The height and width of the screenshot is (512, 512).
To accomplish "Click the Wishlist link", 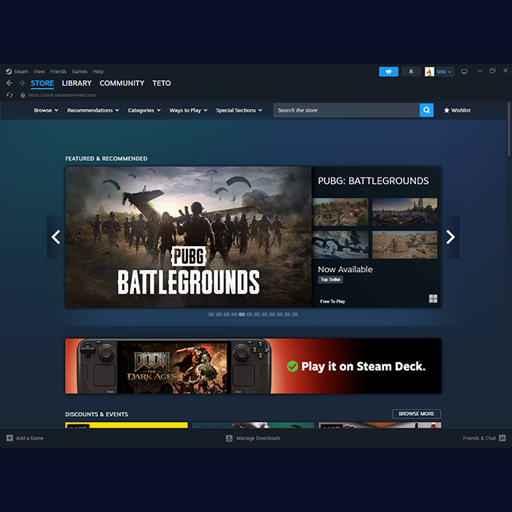I will (x=461, y=110).
